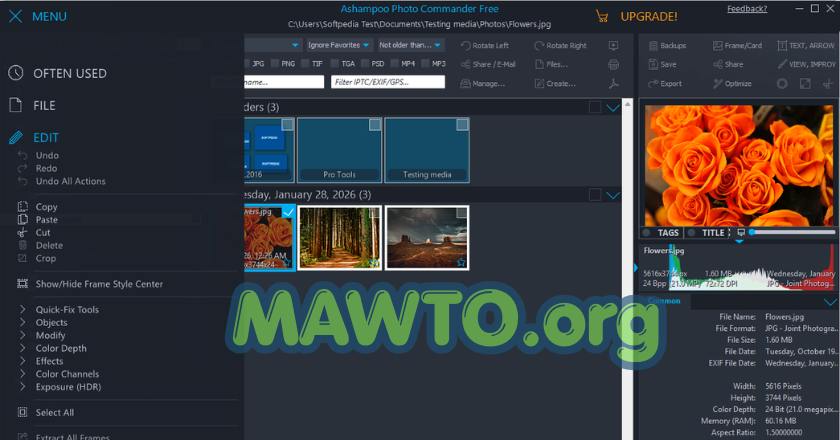Viewport: 840px width, 440px height.
Task: Click the Save button
Action: pyautogui.click(x=663, y=64)
